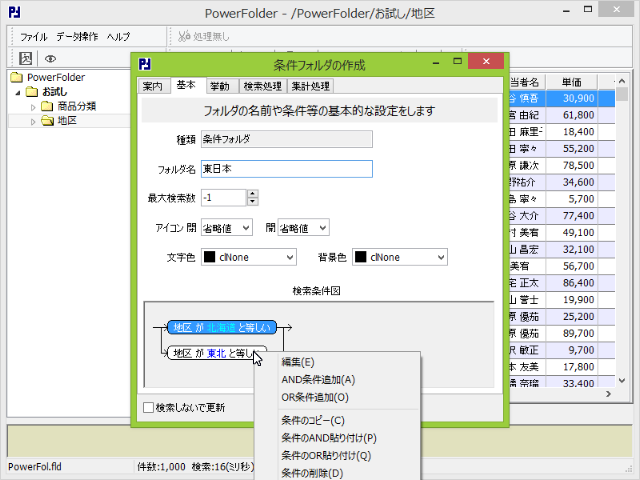The image size is (640, 480).
Task: Open the ファイル menu
Action: (x=34, y=37)
